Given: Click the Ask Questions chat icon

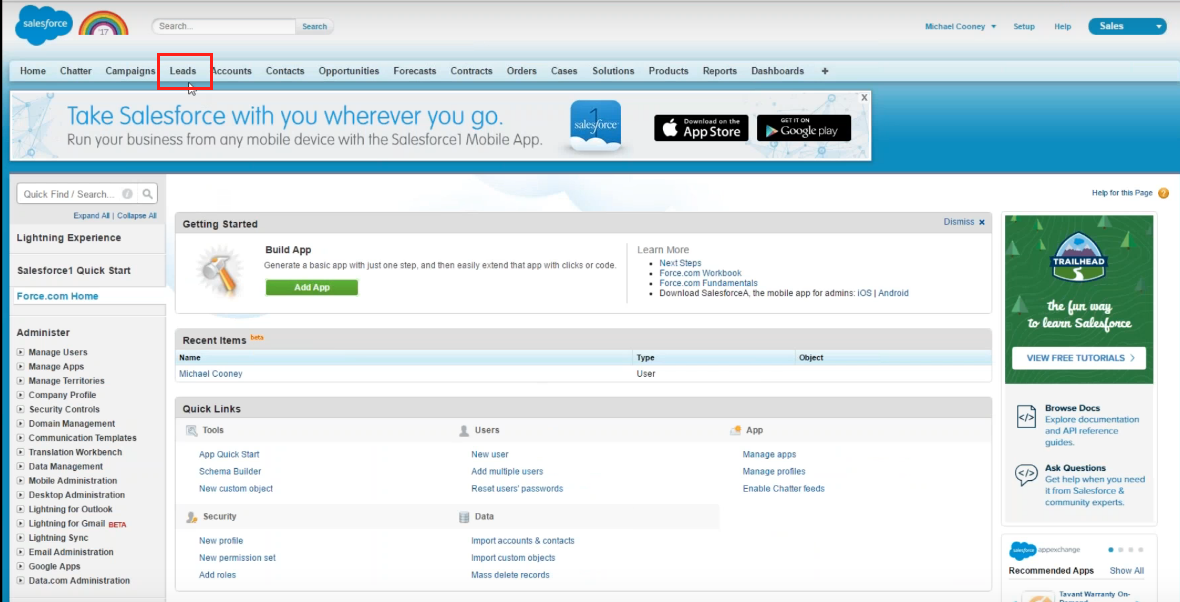Looking at the screenshot, I should (1026, 475).
